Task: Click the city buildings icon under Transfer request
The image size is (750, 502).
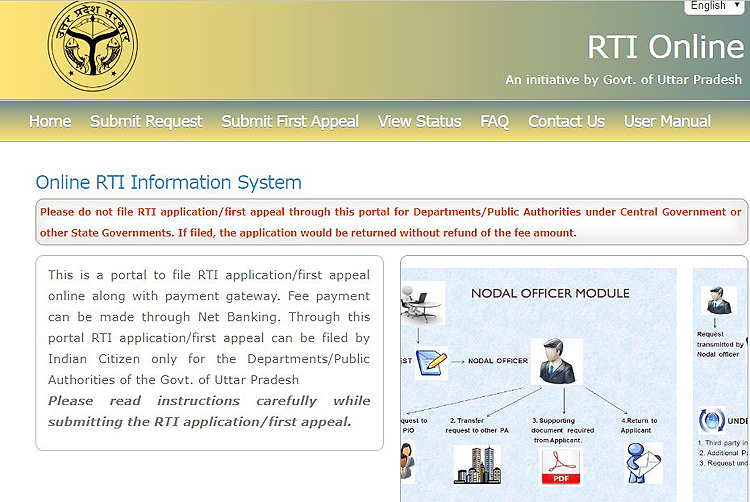Action: click(477, 464)
